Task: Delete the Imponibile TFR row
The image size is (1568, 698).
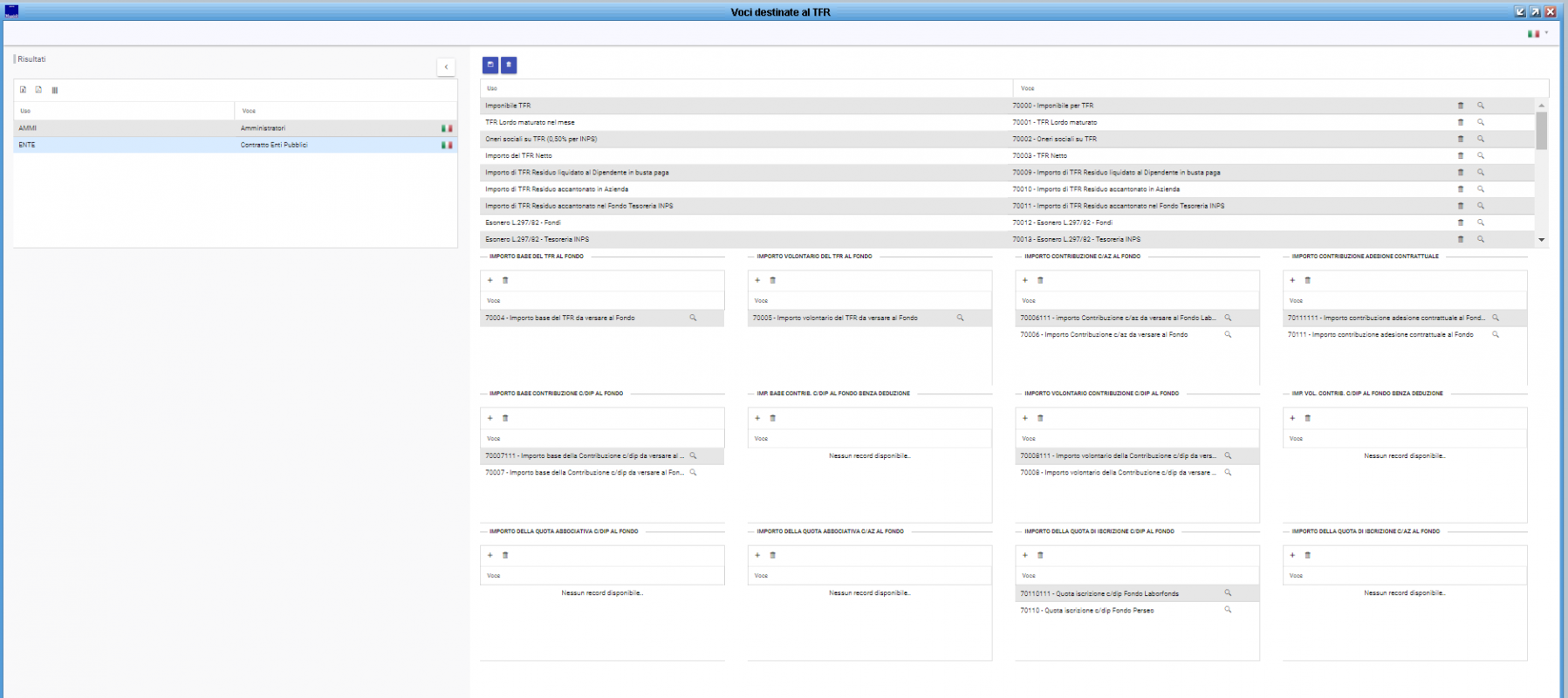Action: tap(1461, 106)
